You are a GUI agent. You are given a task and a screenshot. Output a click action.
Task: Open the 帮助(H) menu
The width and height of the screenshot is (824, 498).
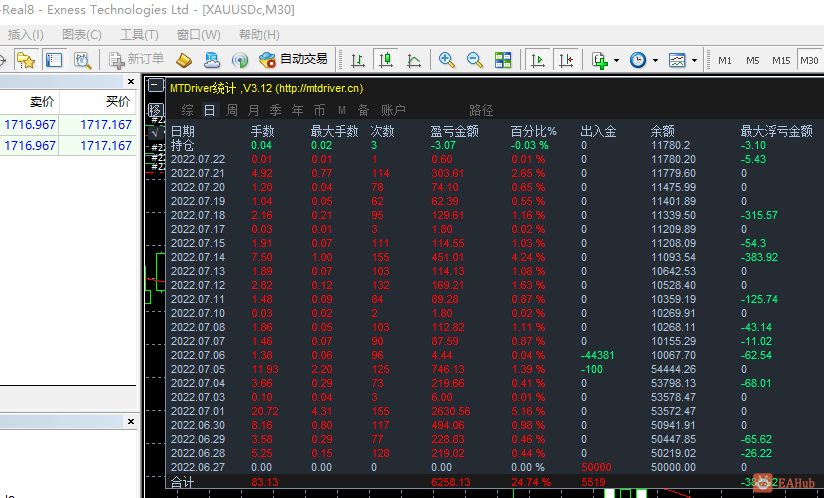click(259, 35)
